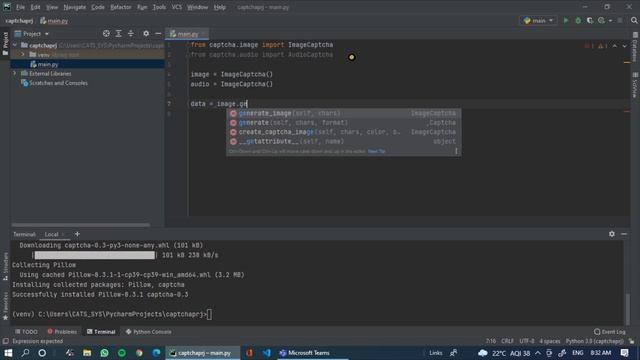Add new terminal session with plus icon

pos(77,234)
